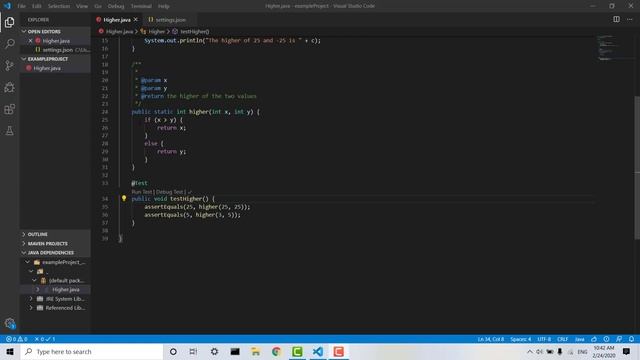Open File Explorer on taskbar
Screen dimensions: 640x360
[256, 351]
